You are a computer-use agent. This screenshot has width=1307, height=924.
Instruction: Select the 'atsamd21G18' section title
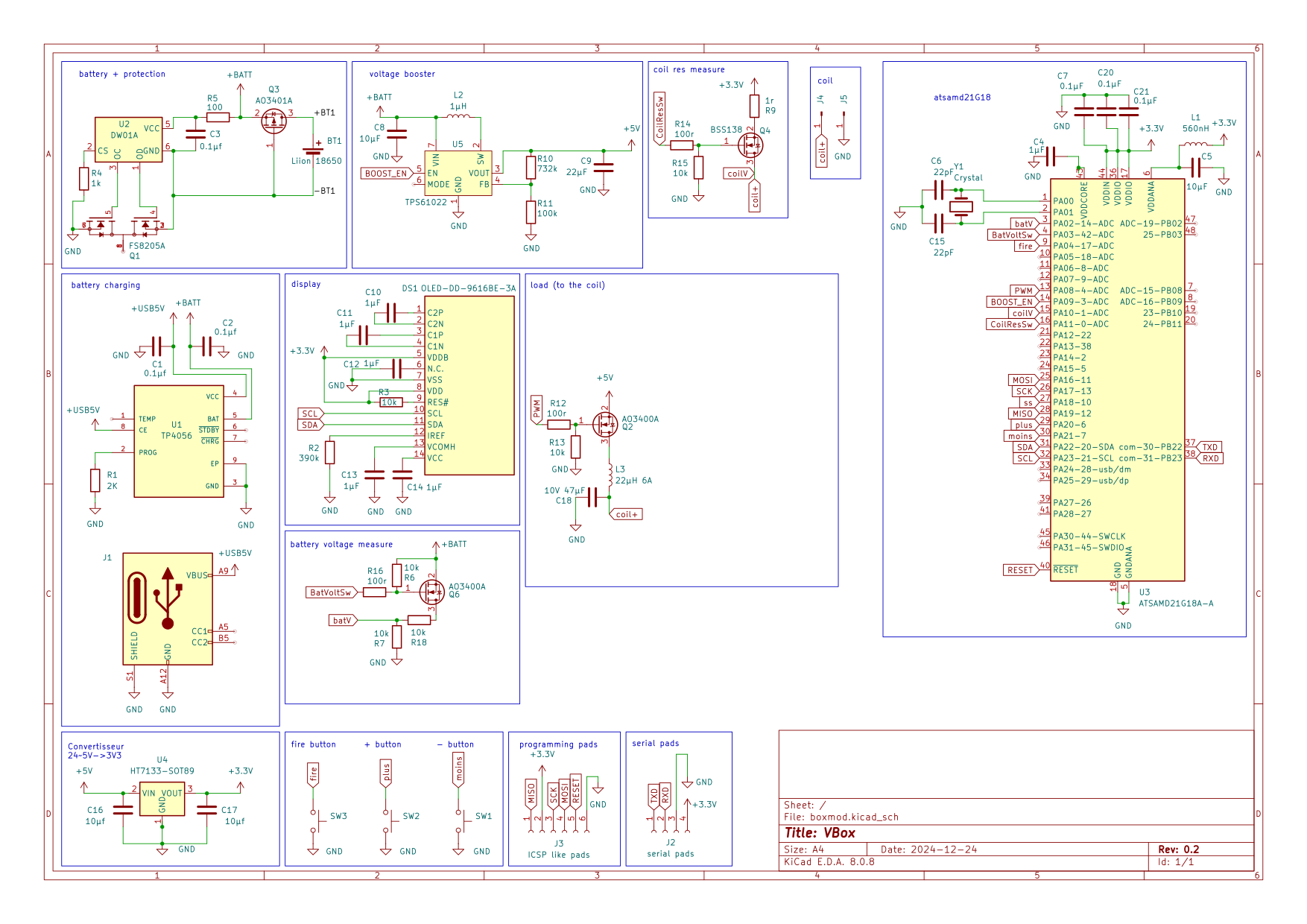point(962,98)
